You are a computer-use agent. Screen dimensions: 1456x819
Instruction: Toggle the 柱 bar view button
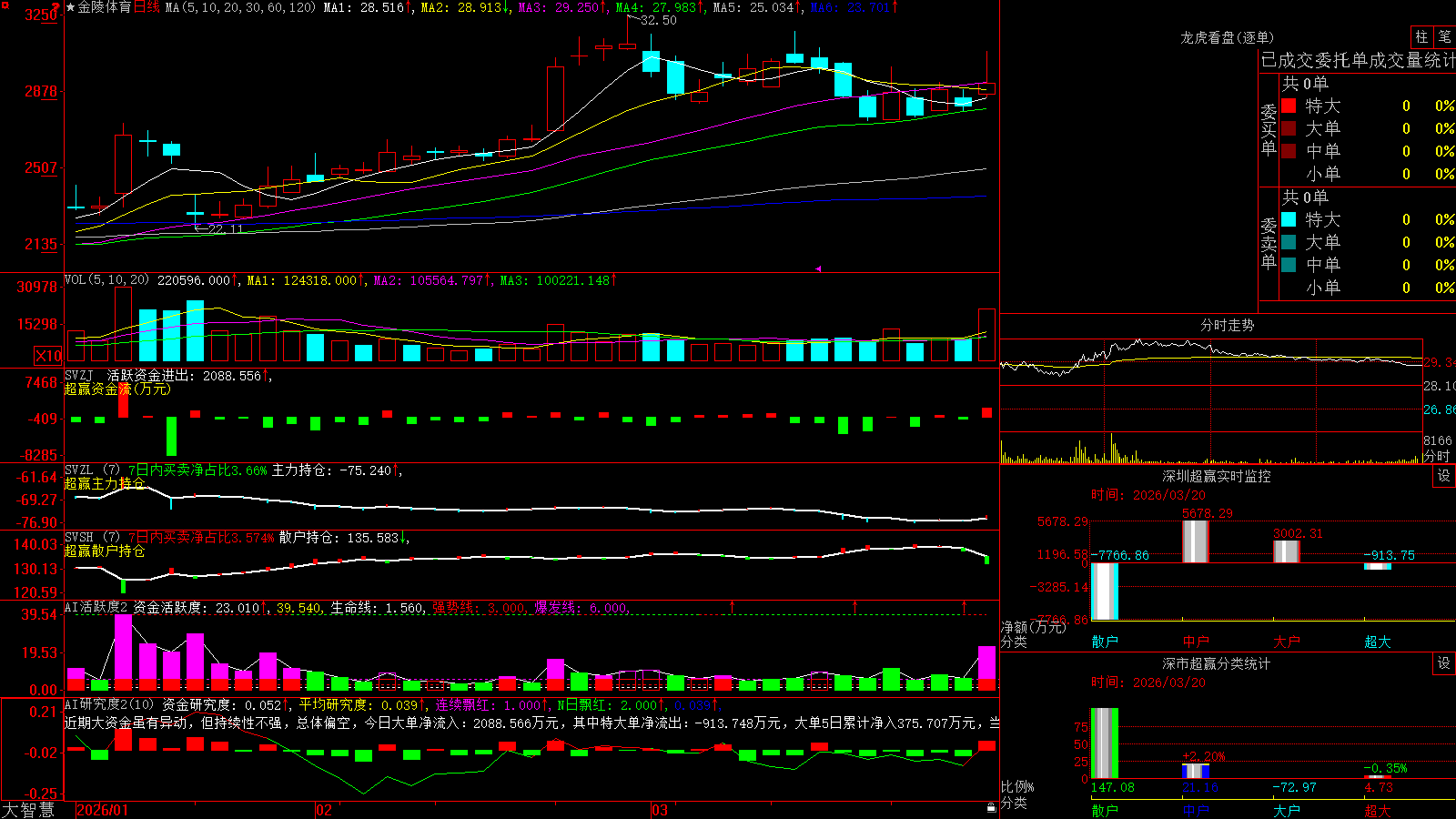[1421, 36]
